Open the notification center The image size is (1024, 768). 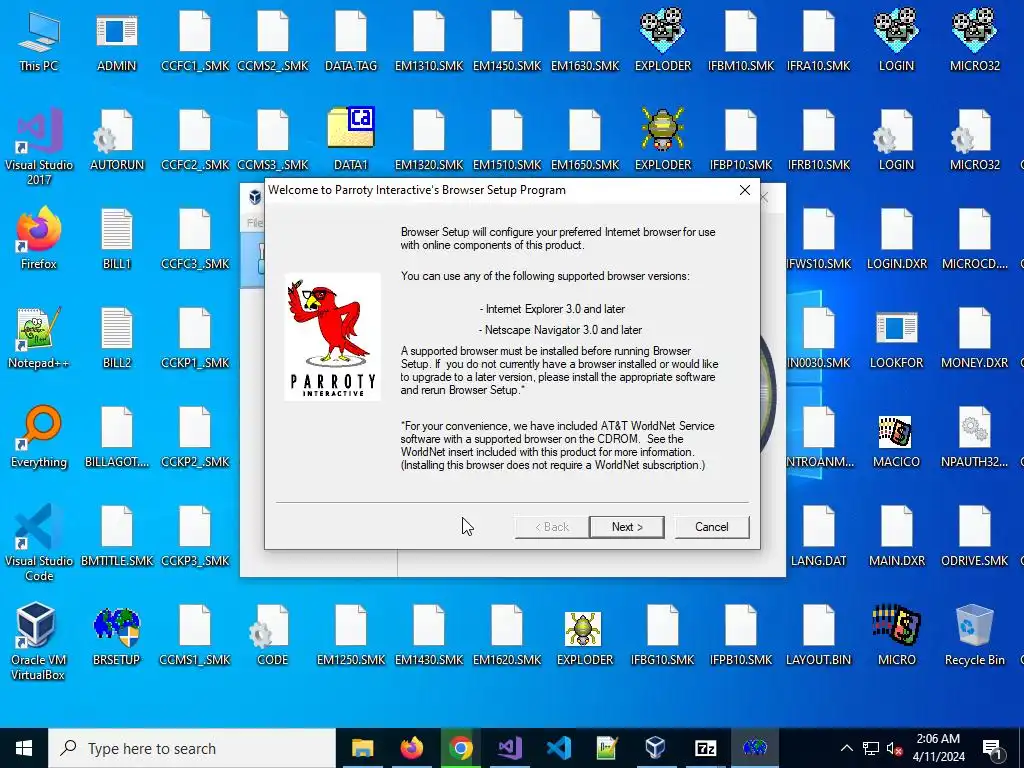point(993,748)
